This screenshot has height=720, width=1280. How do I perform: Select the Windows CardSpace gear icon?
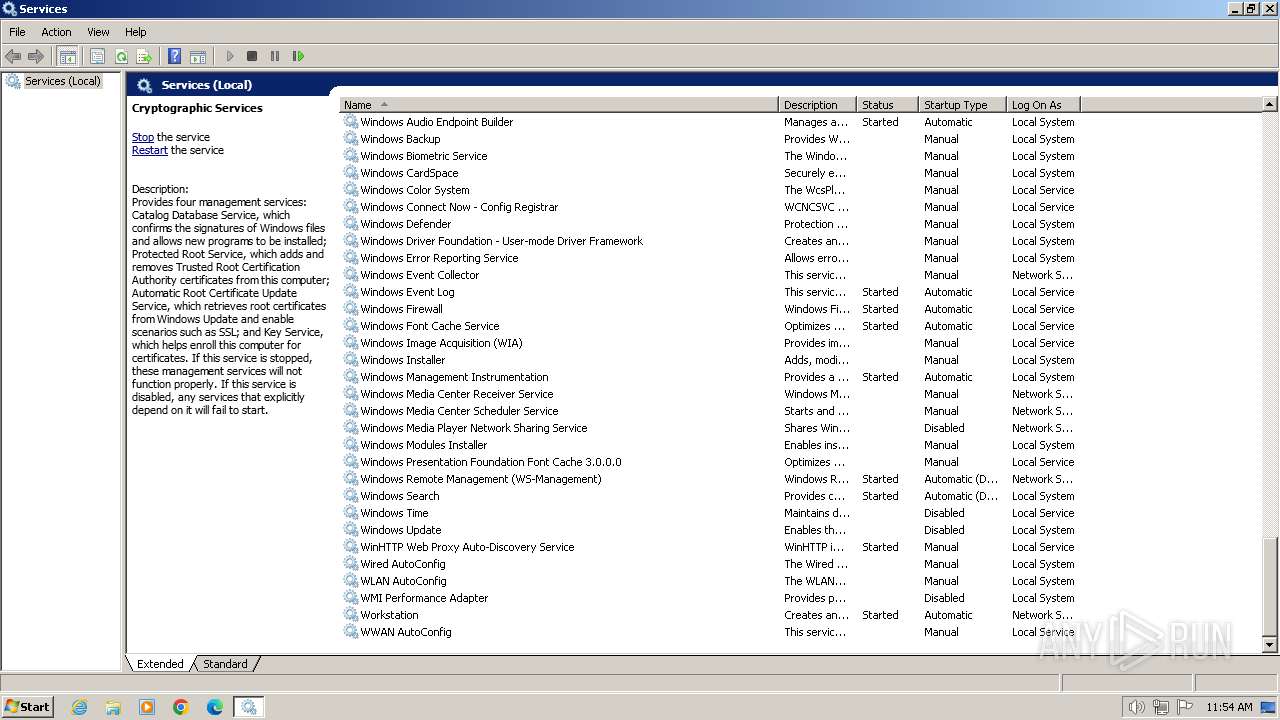(x=351, y=173)
